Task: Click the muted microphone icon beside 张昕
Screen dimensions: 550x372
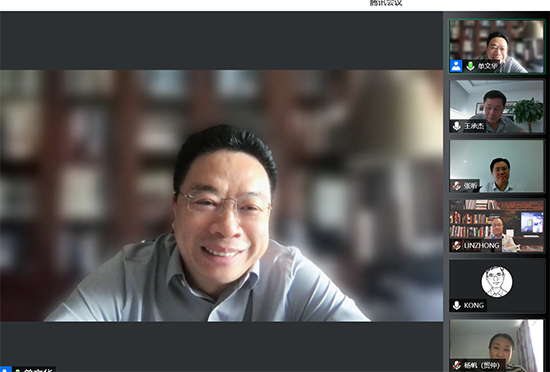Action: click(456, 186)
